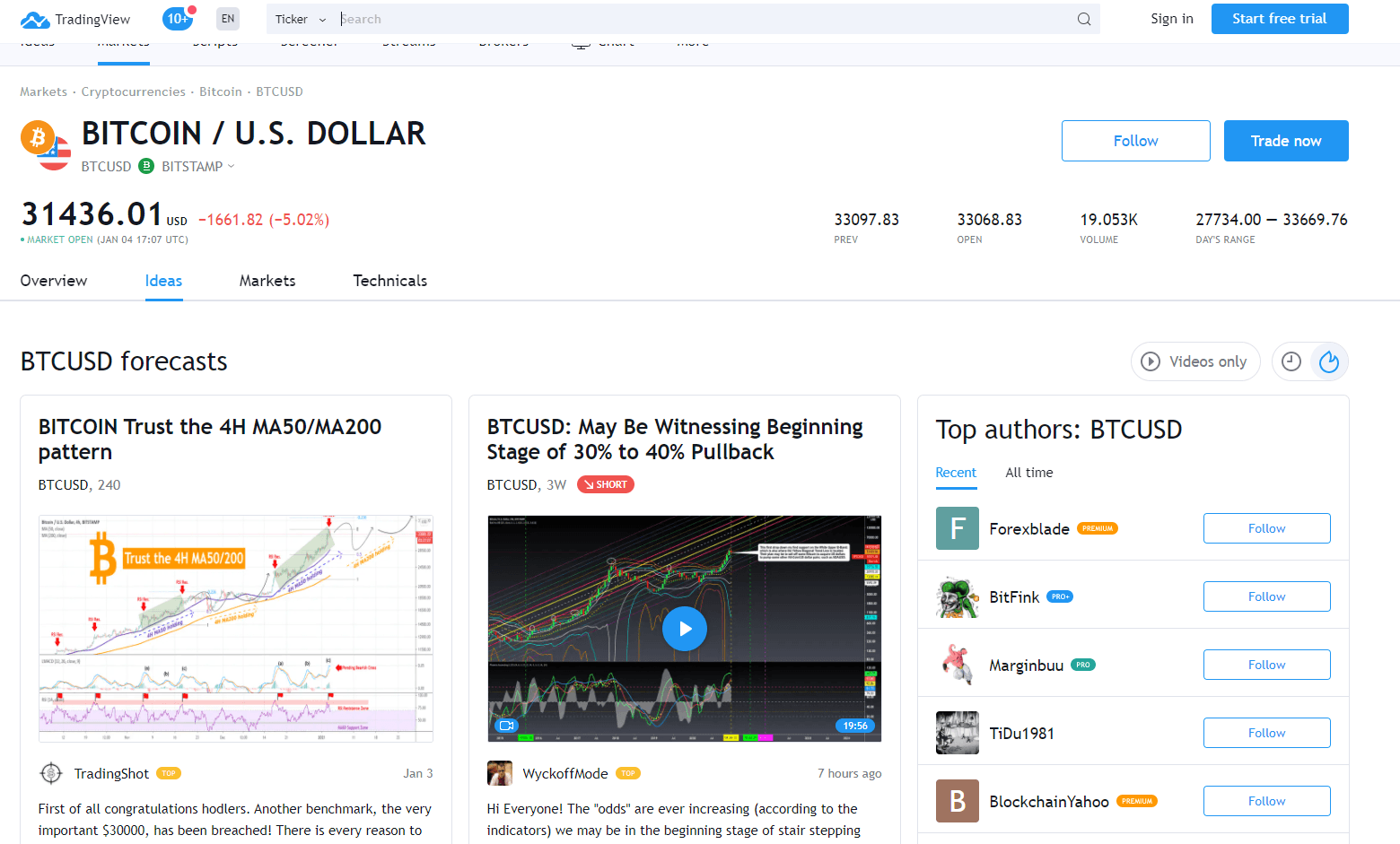1400x844 pixels.
Task: Open BlockchainYahoo author name
Action: click(x=1049, y=802)
